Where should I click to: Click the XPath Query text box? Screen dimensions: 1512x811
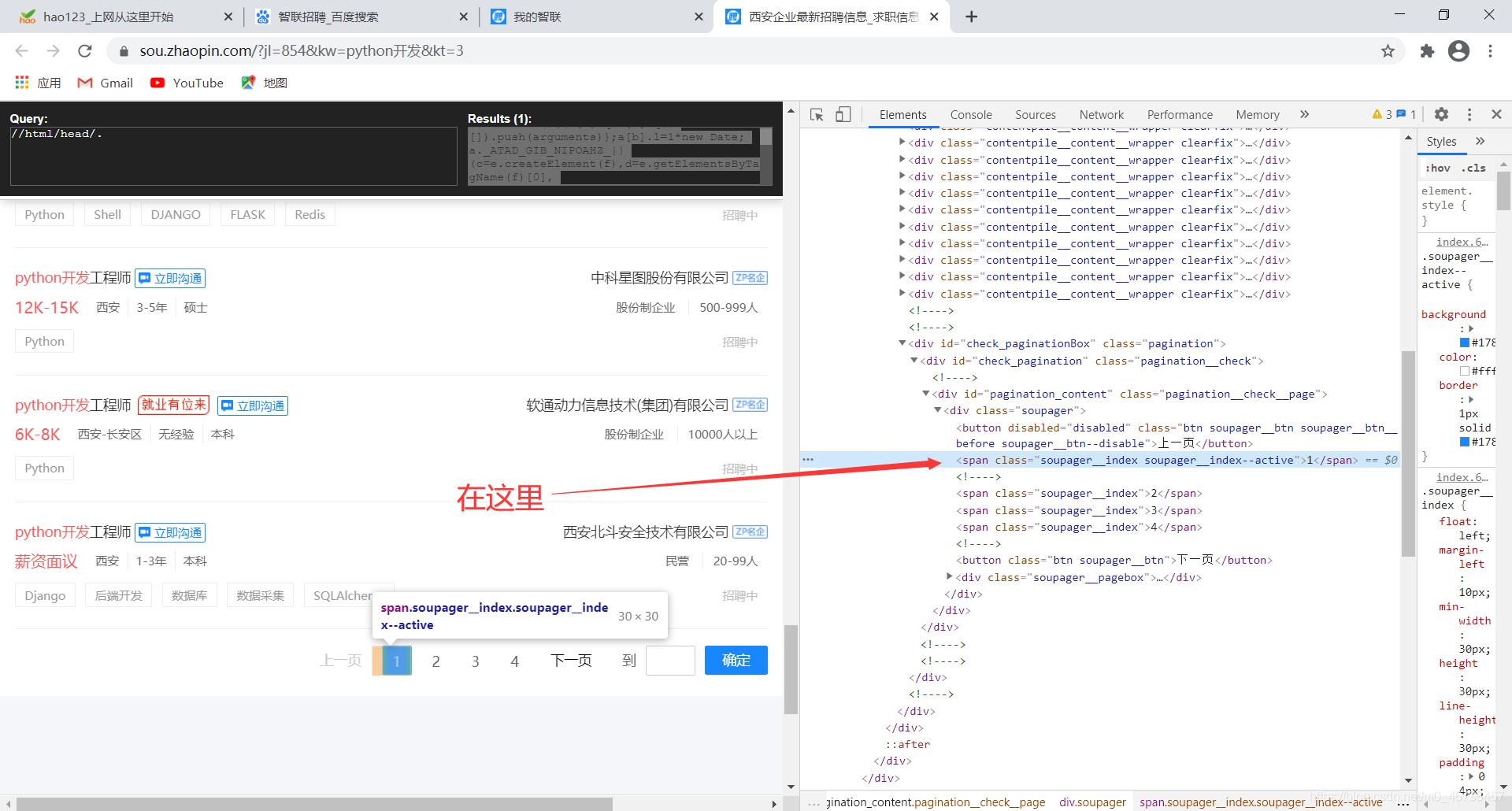233,156
